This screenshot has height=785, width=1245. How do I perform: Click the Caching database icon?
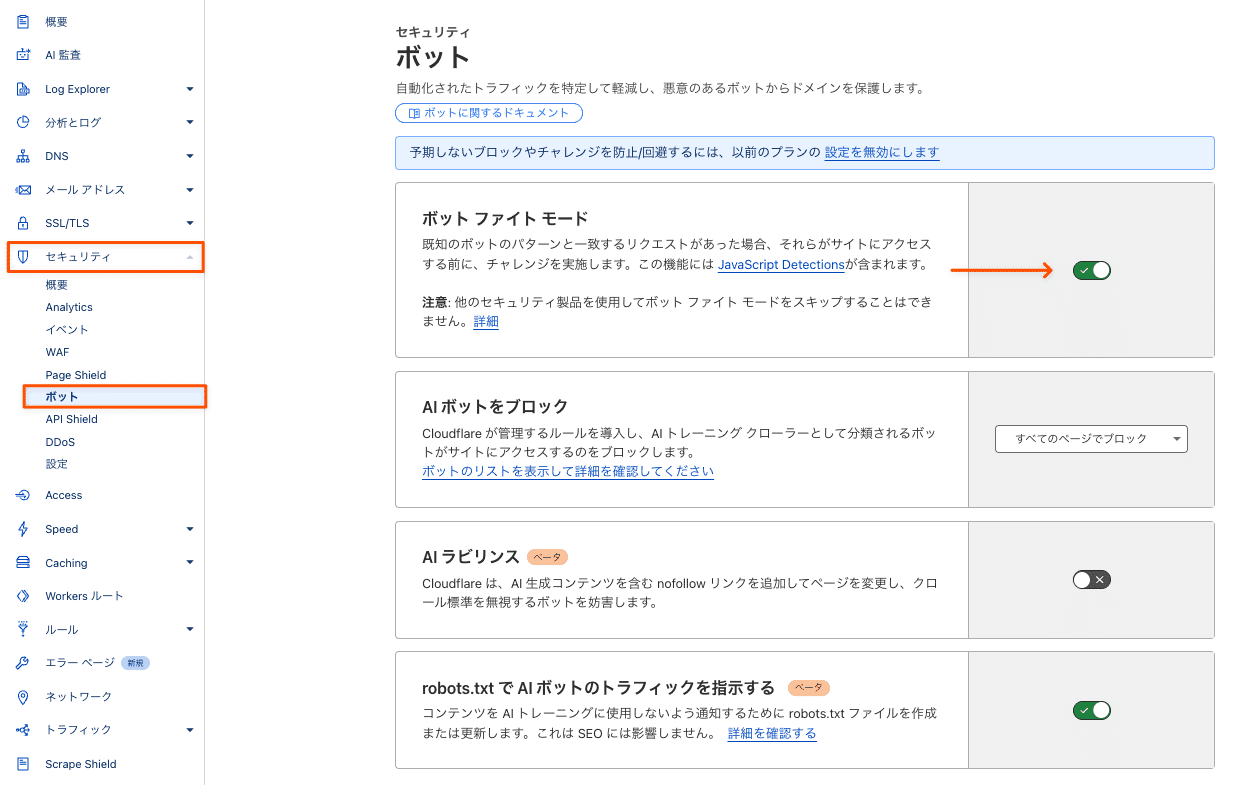coord(22,563)
